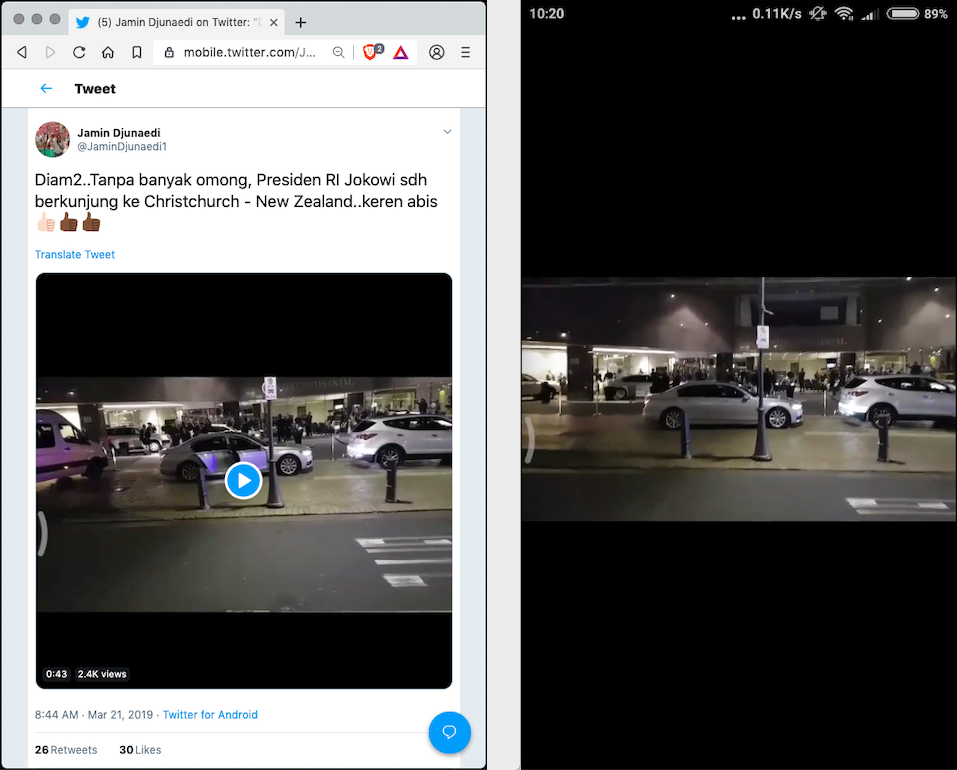The image size is (957, 770).
Task: Open the Brave Rewards triangle icon
Action: click(x=400, y=52)
